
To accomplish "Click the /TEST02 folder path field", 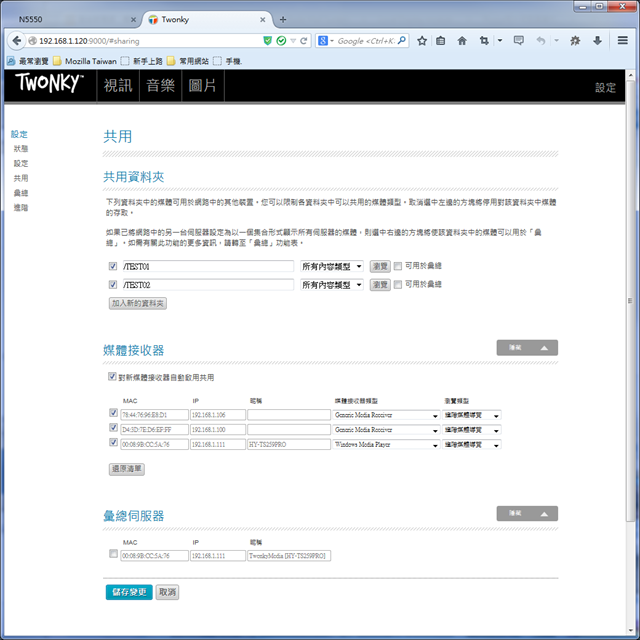I will pos(208,284).
